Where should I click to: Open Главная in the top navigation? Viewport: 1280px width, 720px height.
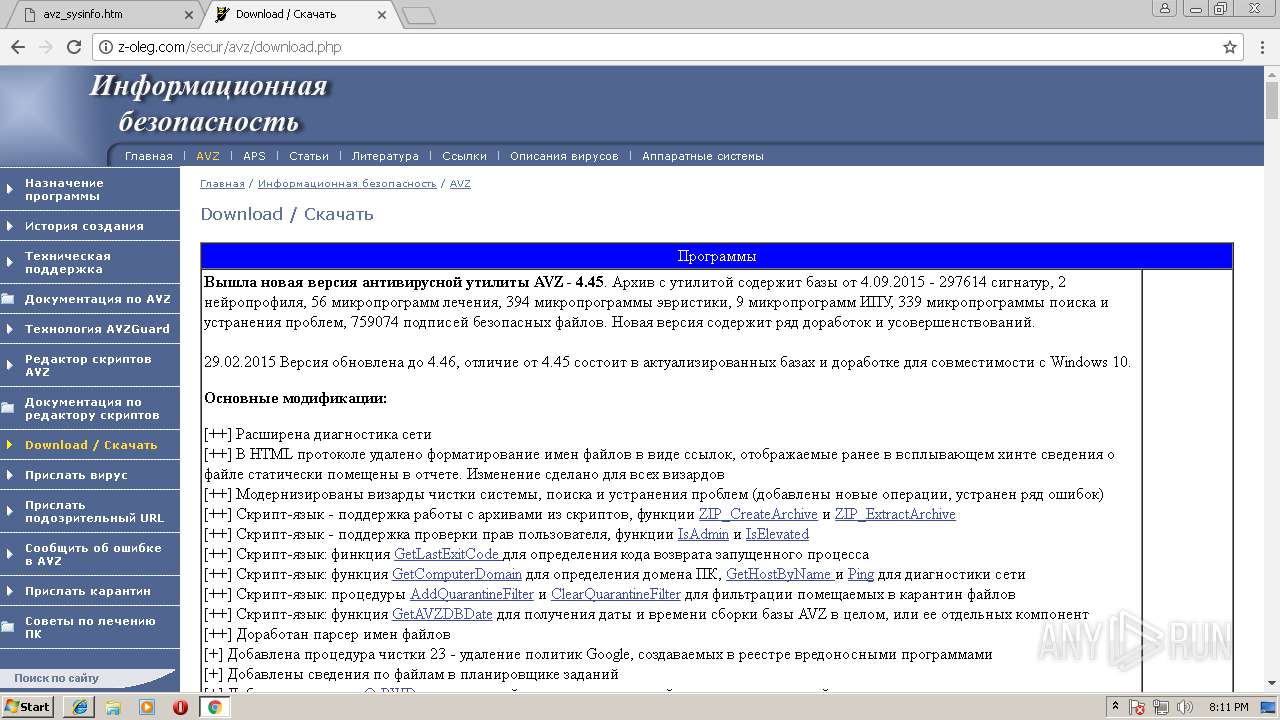coord(149,156)
